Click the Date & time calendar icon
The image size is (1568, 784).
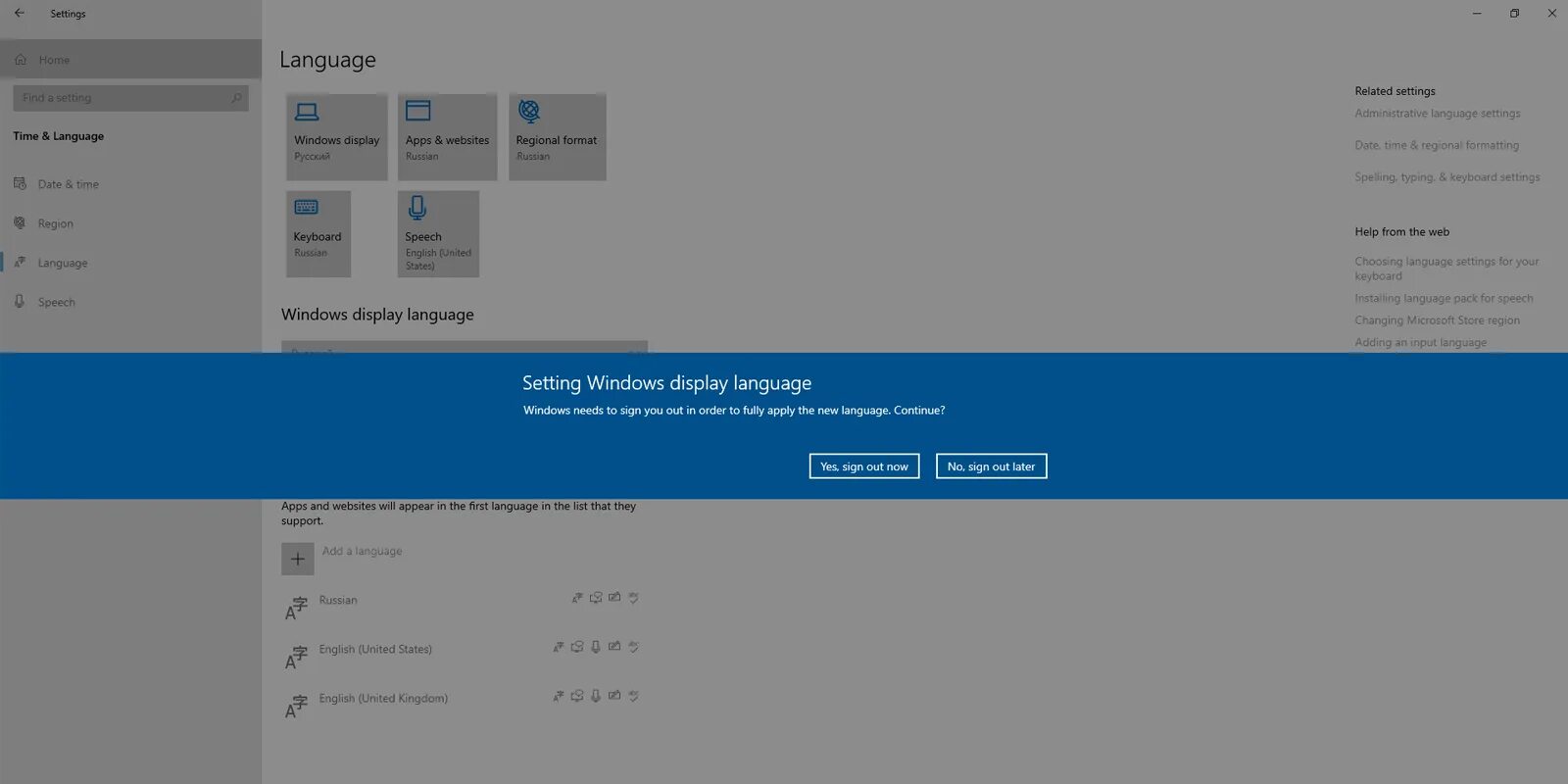pyautogui.click(x=20, y=184)
